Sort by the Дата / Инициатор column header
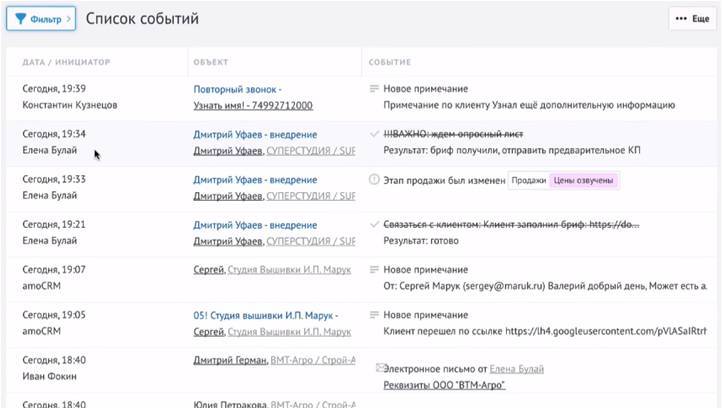722x409 pixels. 66,62
